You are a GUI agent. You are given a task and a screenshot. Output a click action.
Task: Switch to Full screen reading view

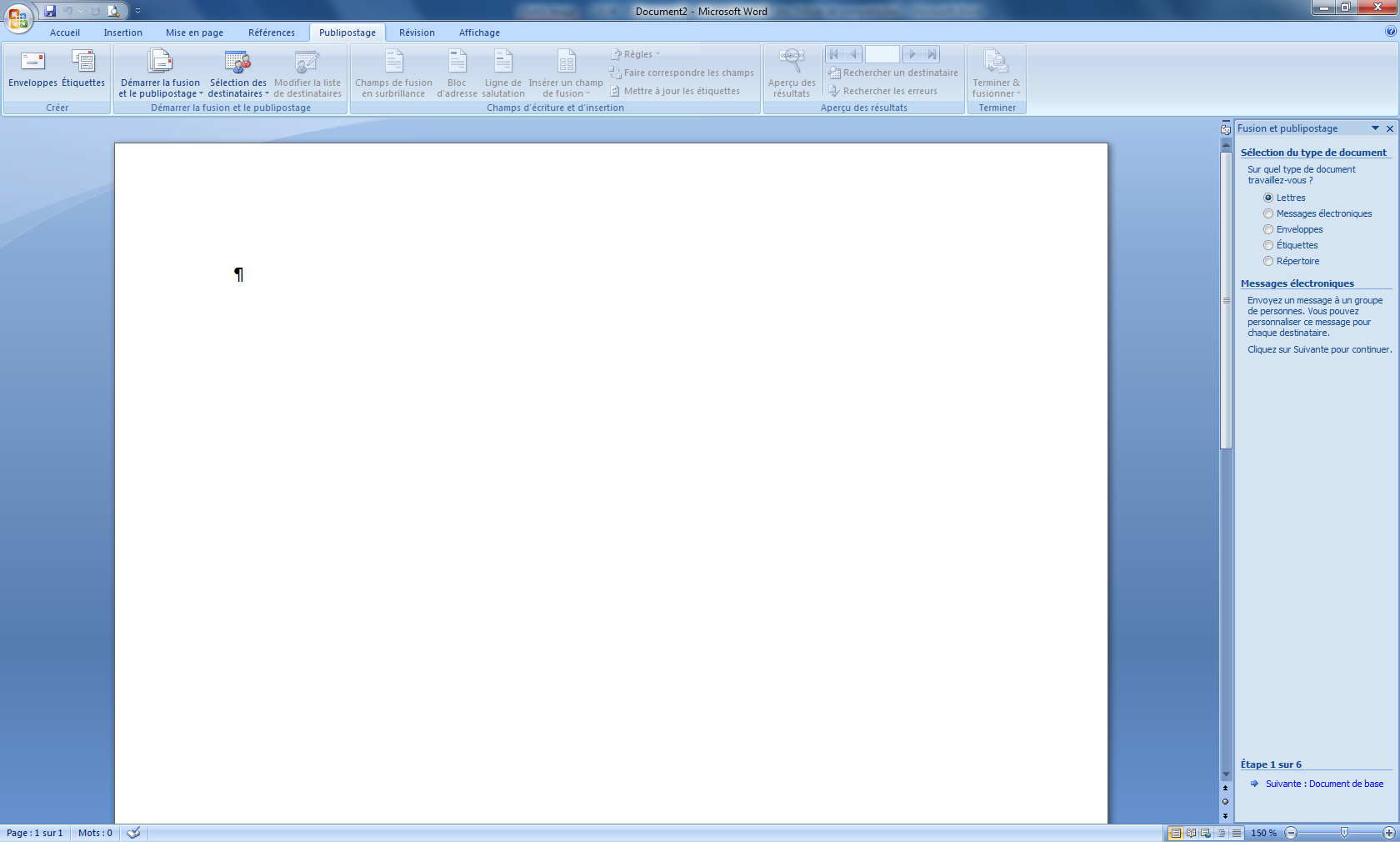pyautogui.click(x=1191, y=833)
